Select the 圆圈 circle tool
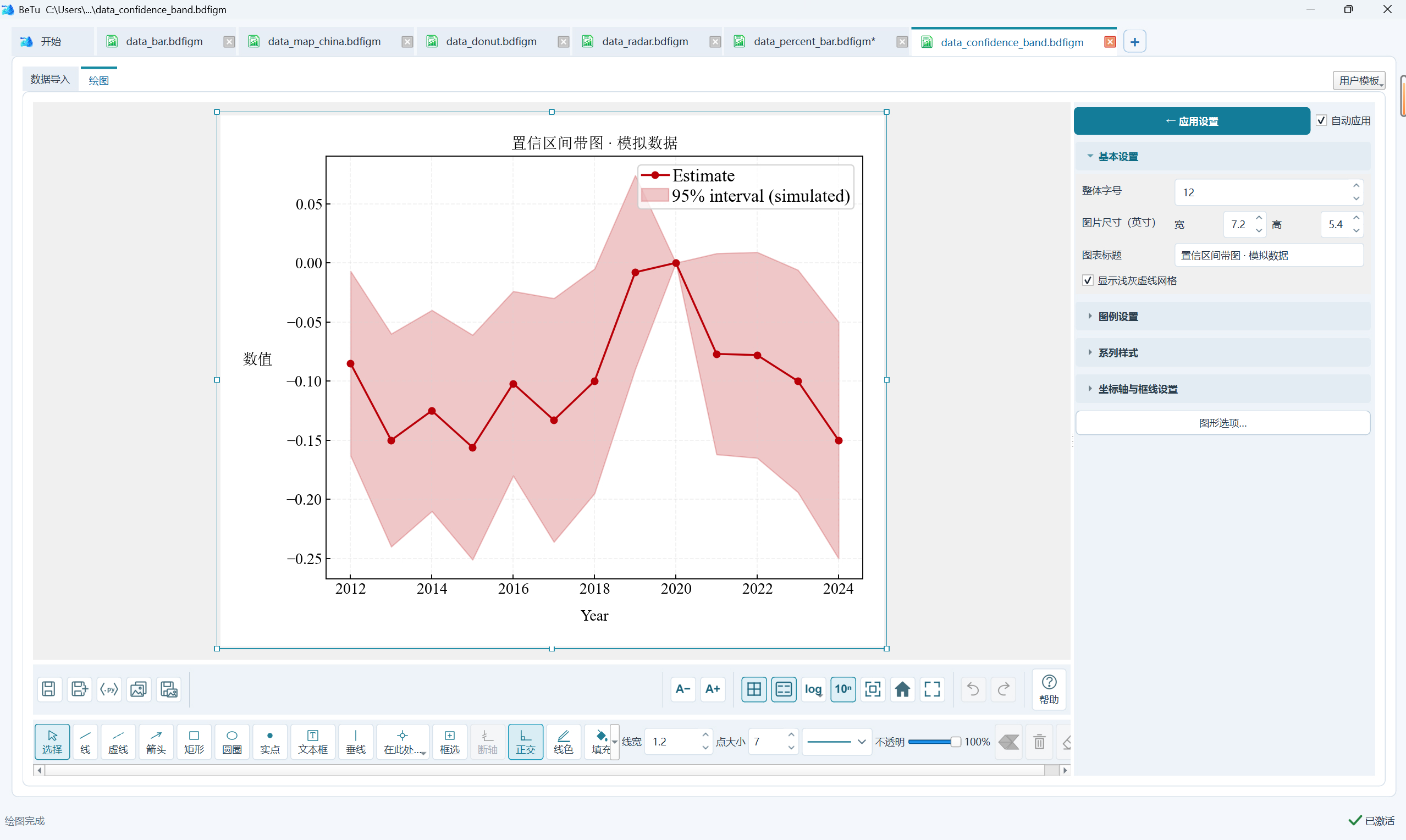Screen dimensions: 1406x840 click(231, 742)
